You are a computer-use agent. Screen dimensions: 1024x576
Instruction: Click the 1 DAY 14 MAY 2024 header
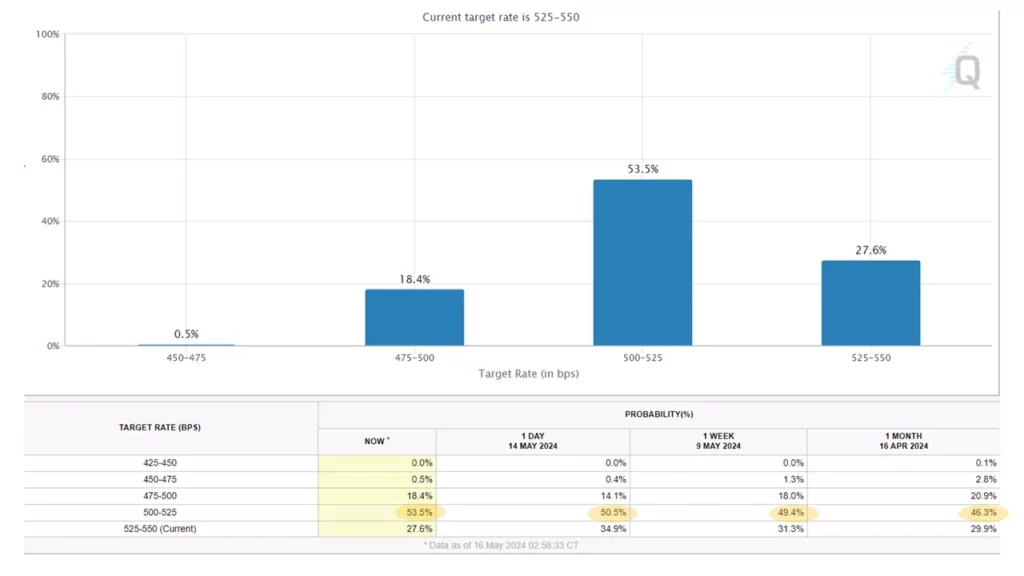[533, 441]
